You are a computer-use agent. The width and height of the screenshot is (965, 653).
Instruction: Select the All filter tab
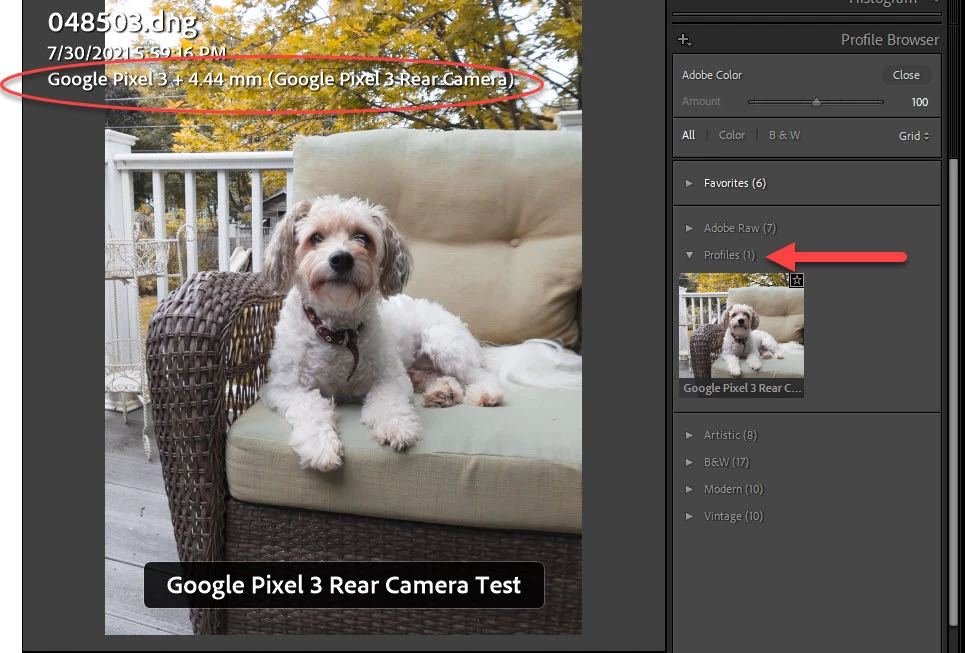[x=688, y=135]
